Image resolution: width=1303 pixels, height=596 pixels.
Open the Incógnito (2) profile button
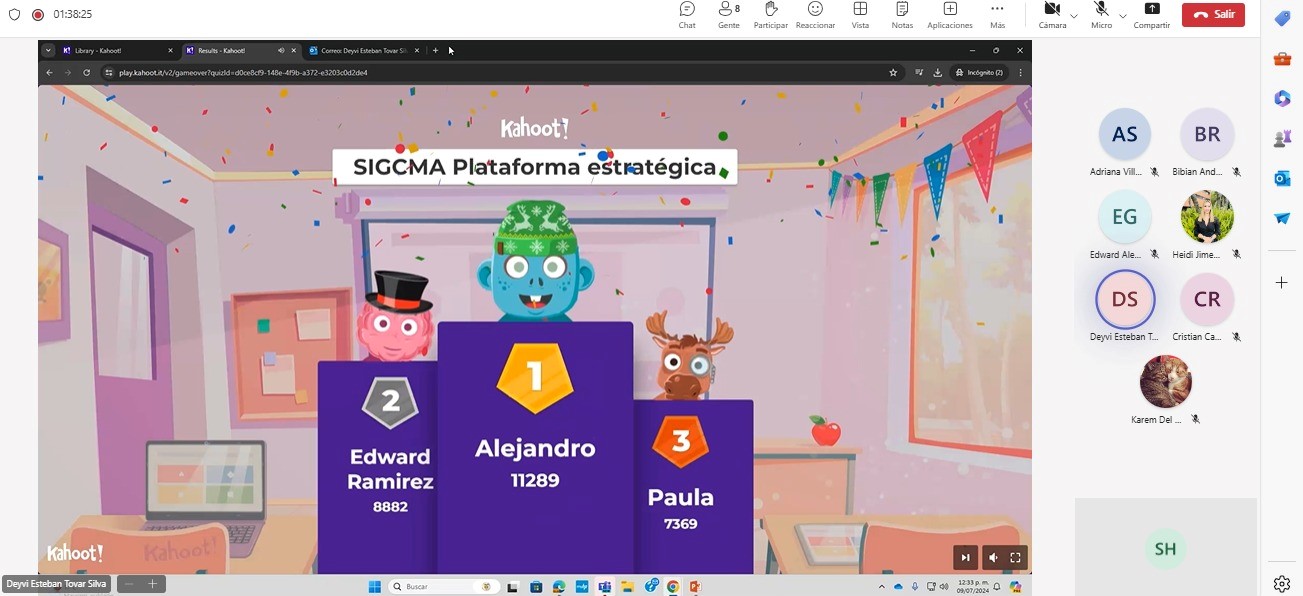[x=979, y=72]
